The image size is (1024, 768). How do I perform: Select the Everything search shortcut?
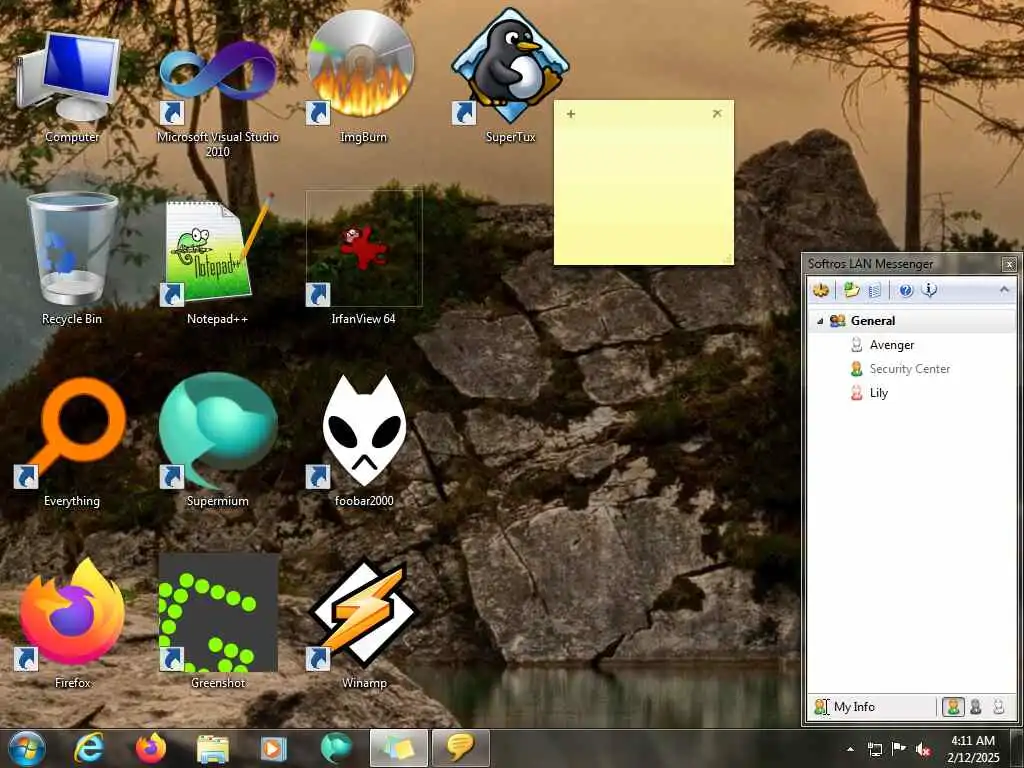(71, 440)
